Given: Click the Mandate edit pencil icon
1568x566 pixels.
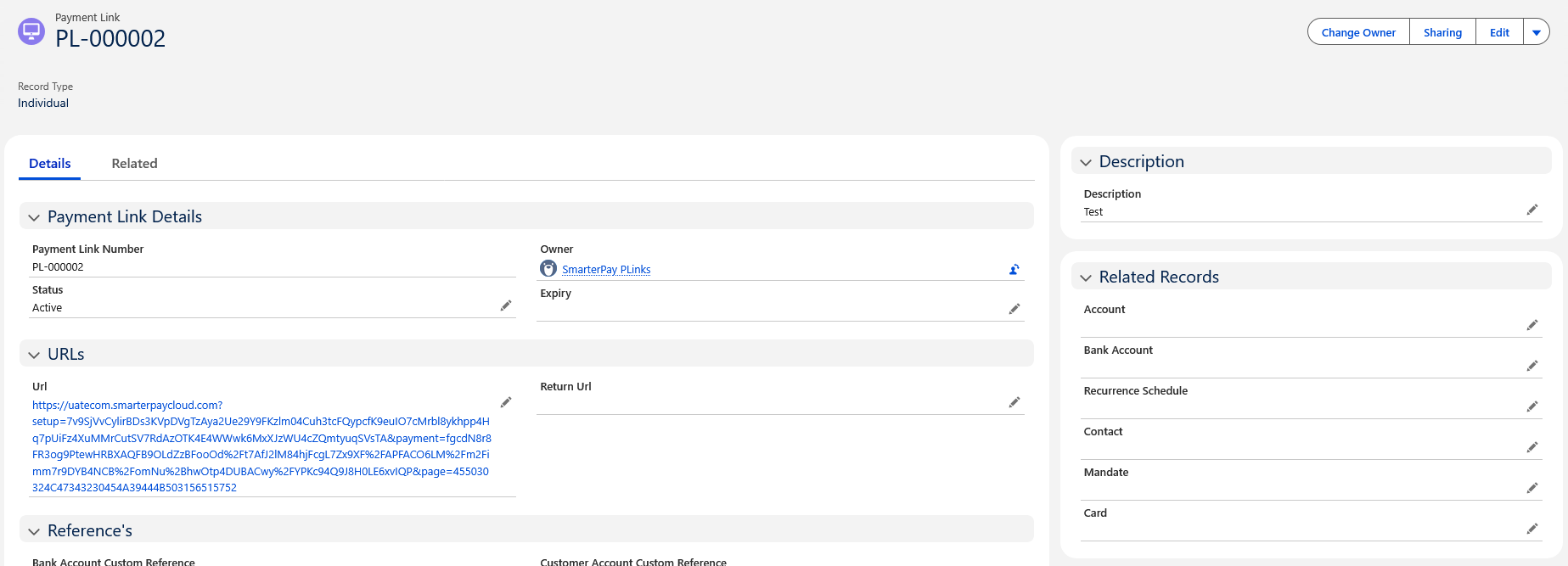Looking at the screenshot, I should coord(1531,488).
